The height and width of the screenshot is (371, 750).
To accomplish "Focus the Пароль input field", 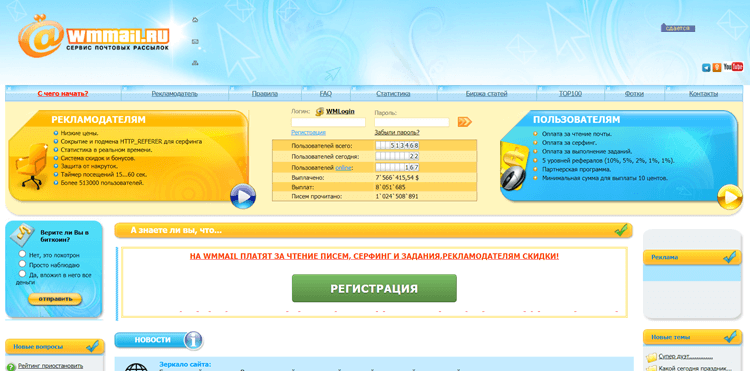I will pyautogui.click(x=412, y=122).
